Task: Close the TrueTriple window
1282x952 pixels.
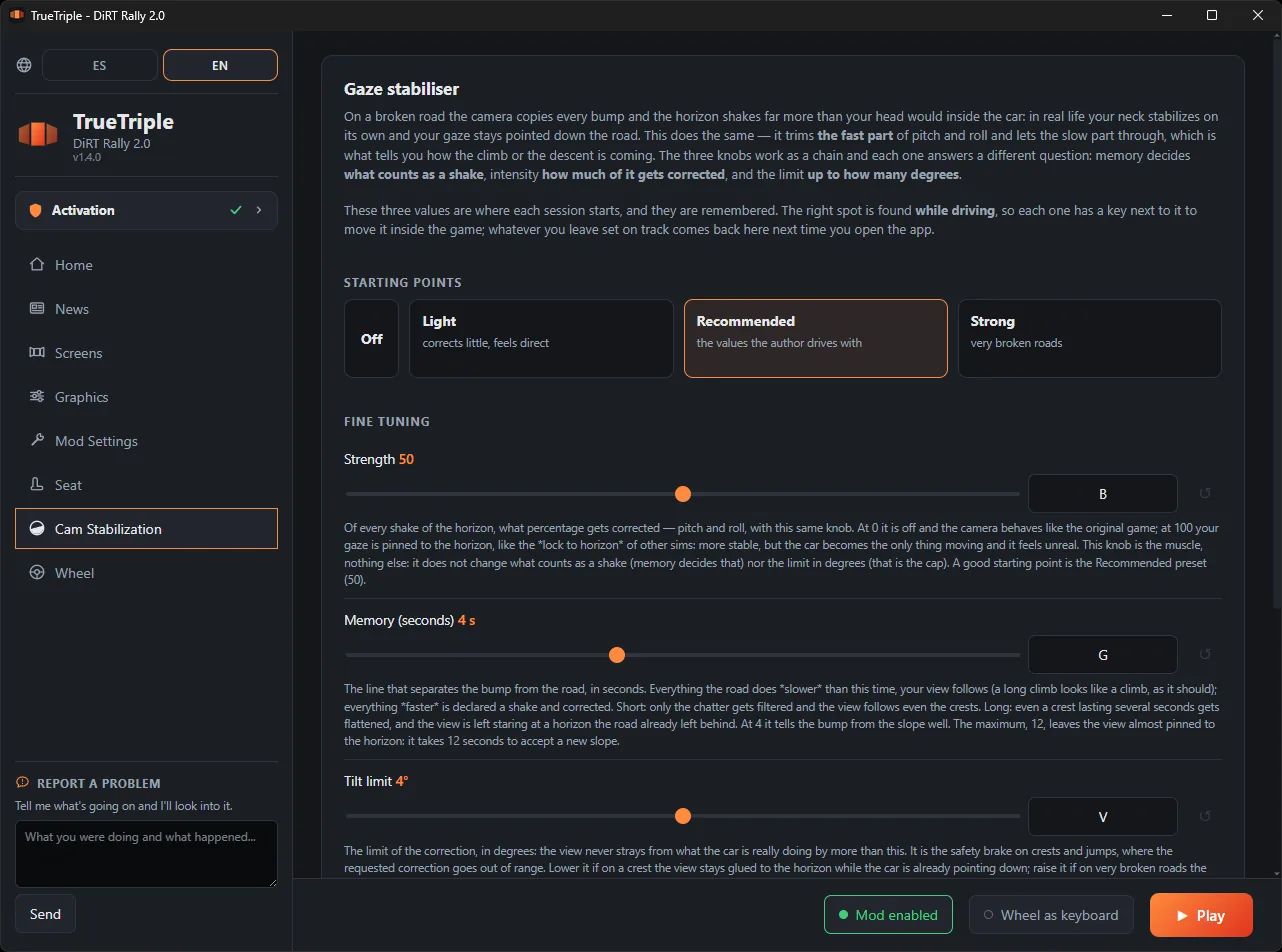Action: coord(1258,15)
